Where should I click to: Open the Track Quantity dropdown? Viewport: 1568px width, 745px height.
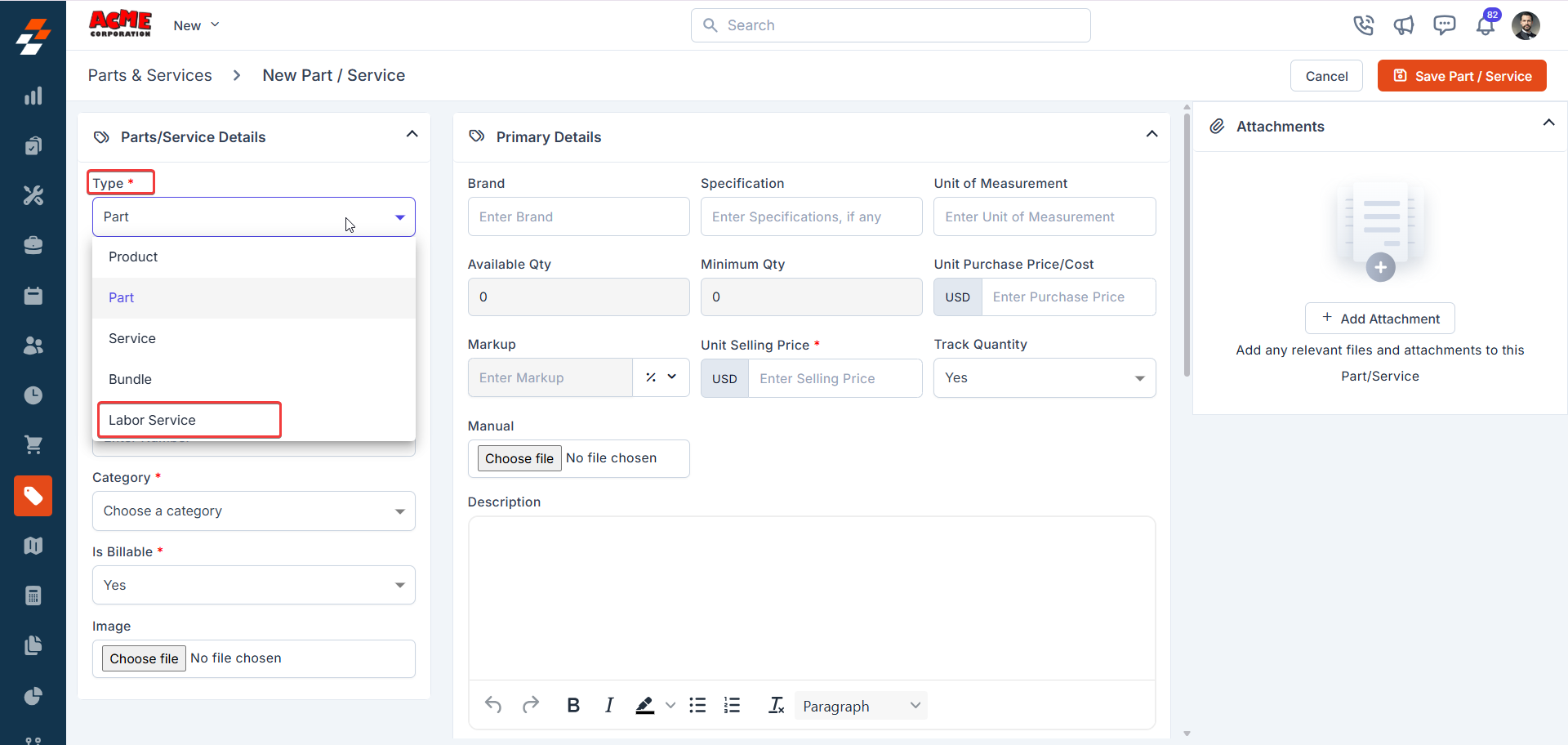(1045, 378)
